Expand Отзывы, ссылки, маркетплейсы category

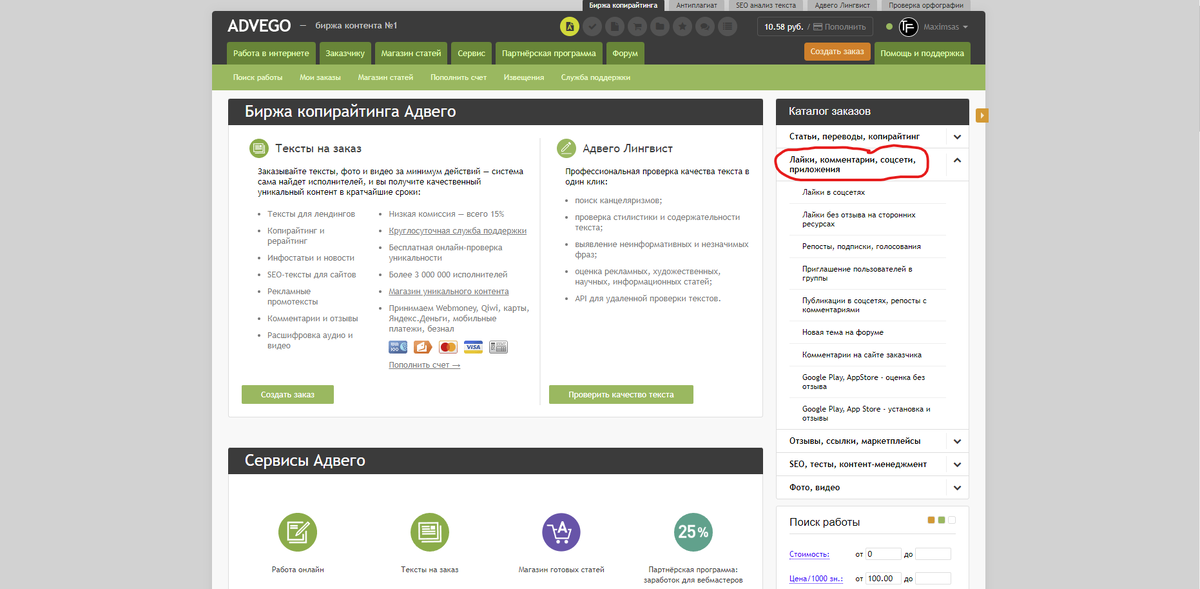click(x=957, y=441)
